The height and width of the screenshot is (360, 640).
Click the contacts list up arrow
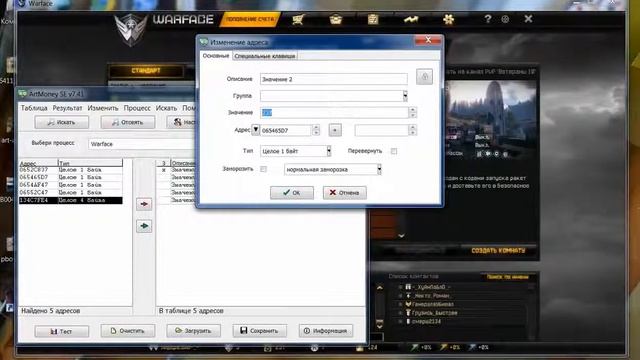click(x=380, y=288)
